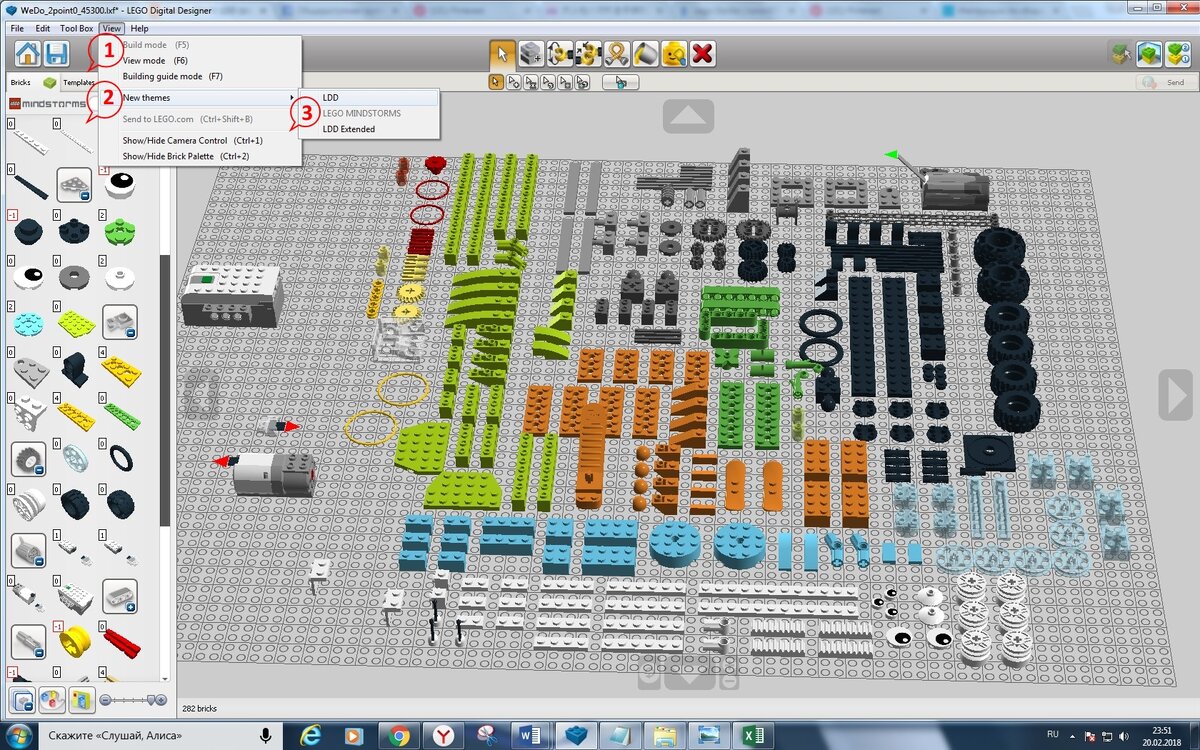Select the single selection sub-tool
The width and height of the screenshot is (1200, 750).
point(496,82)
